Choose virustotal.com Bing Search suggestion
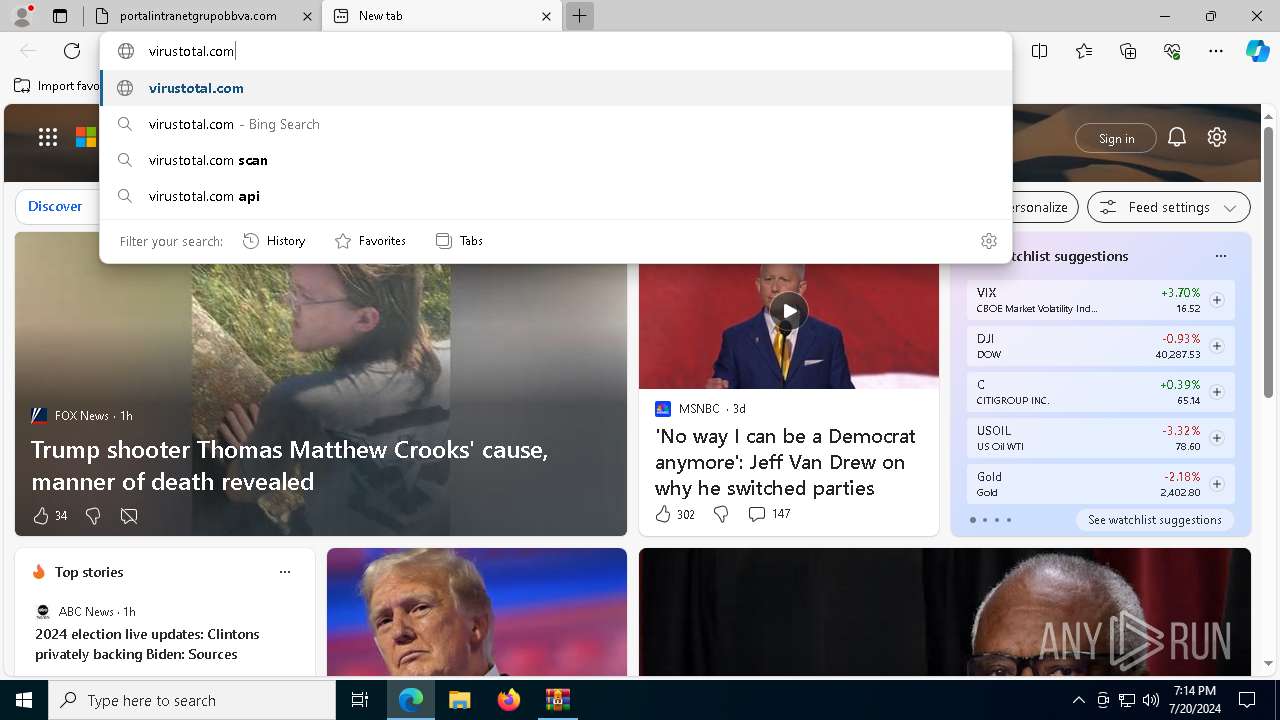 [556, 124]
